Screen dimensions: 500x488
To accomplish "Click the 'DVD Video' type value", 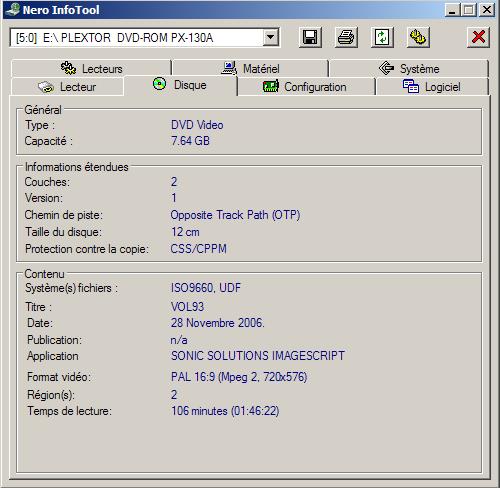I will pos(197,125).
